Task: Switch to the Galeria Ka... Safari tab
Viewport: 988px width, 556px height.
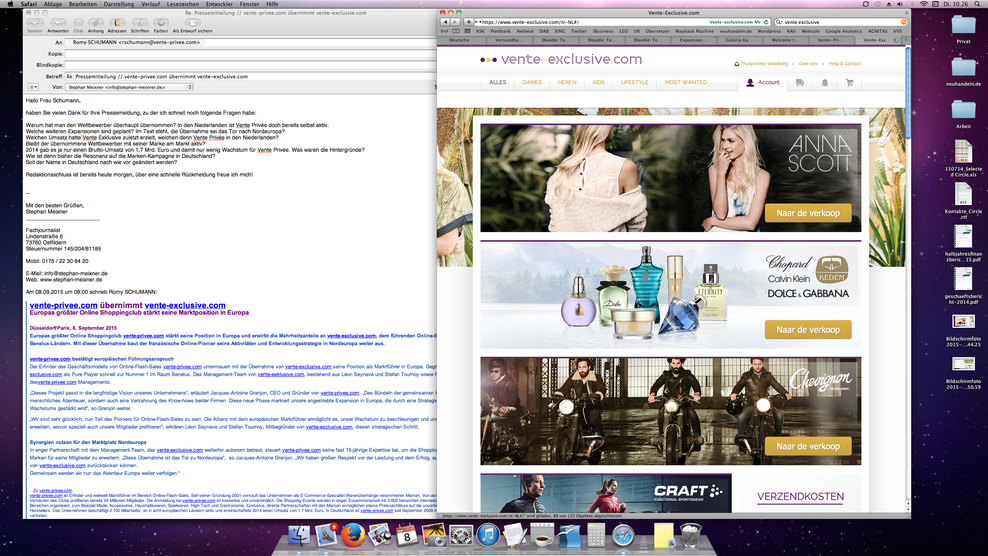Action: tap(738, 40)
